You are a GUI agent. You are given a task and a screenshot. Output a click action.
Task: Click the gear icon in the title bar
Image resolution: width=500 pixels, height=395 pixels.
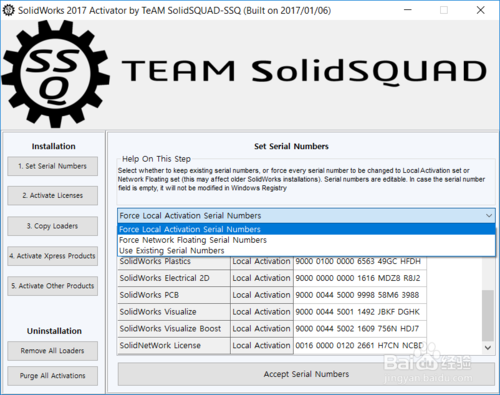pyautogui.click(x=8, y=10)
